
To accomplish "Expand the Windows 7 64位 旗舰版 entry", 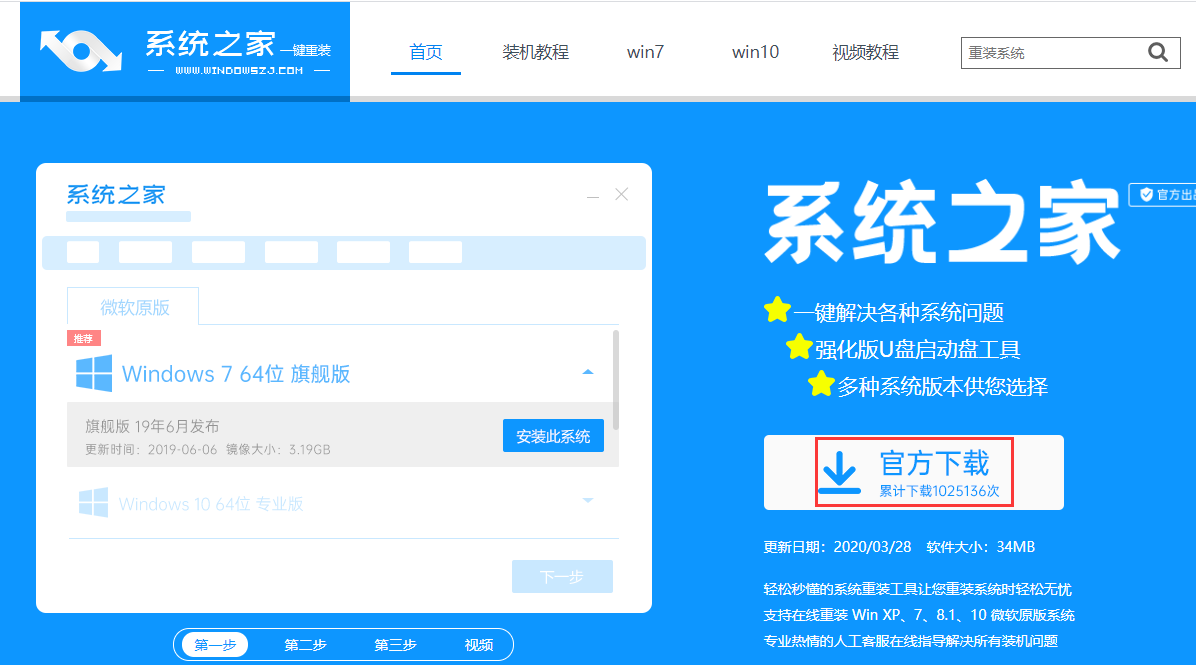I will tap(588, 371).
